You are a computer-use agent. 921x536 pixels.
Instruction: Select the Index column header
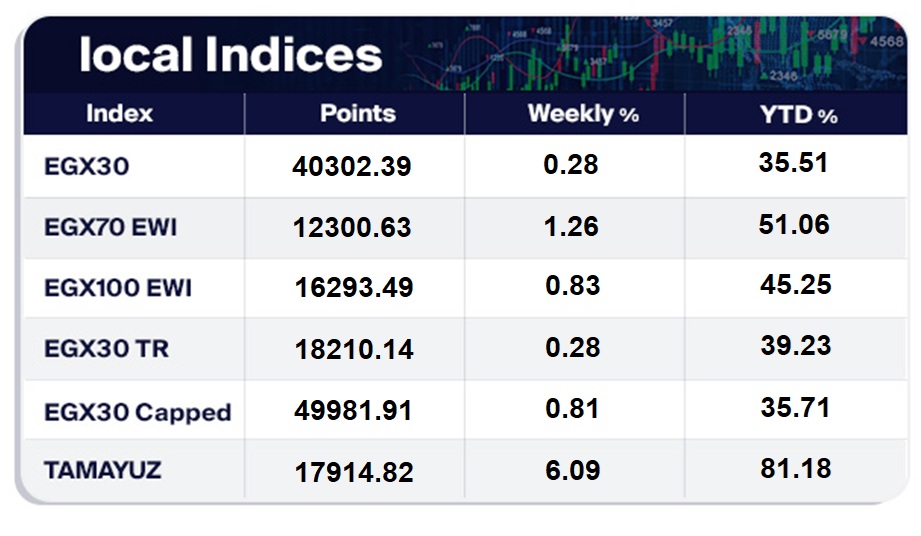point(119,113)
